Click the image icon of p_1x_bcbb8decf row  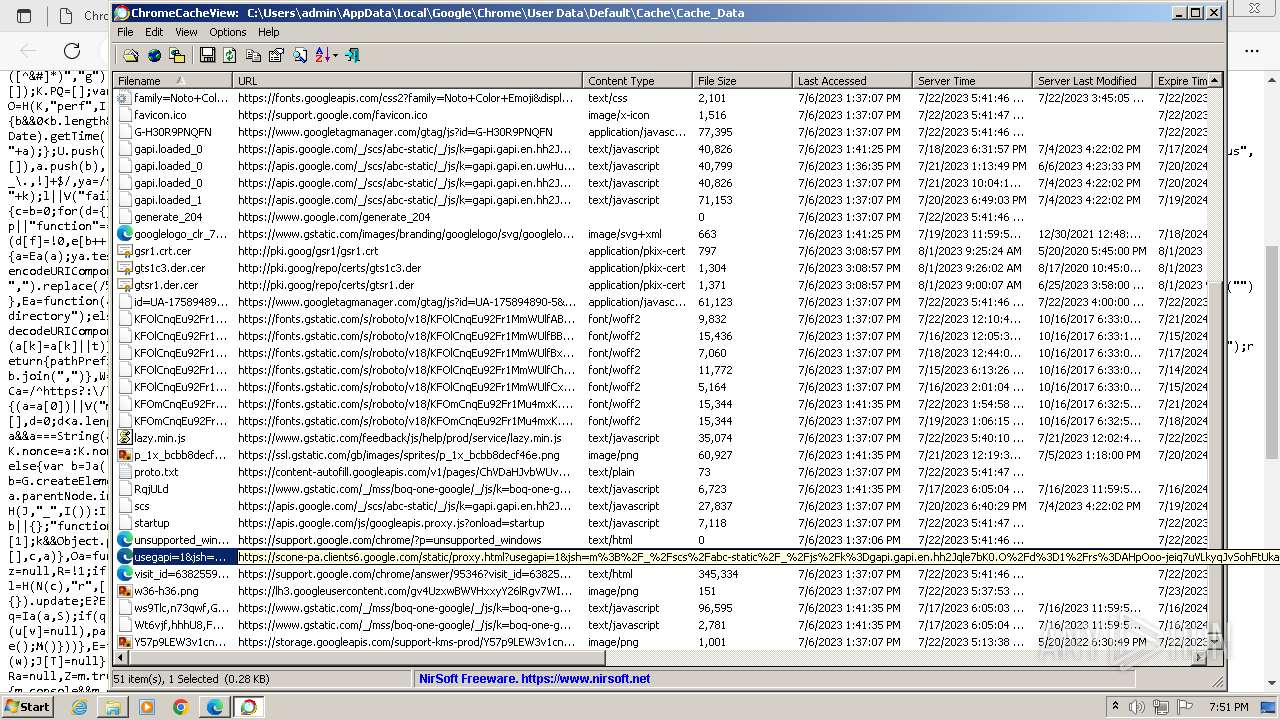pyautogui.click(x=125, y=455)
